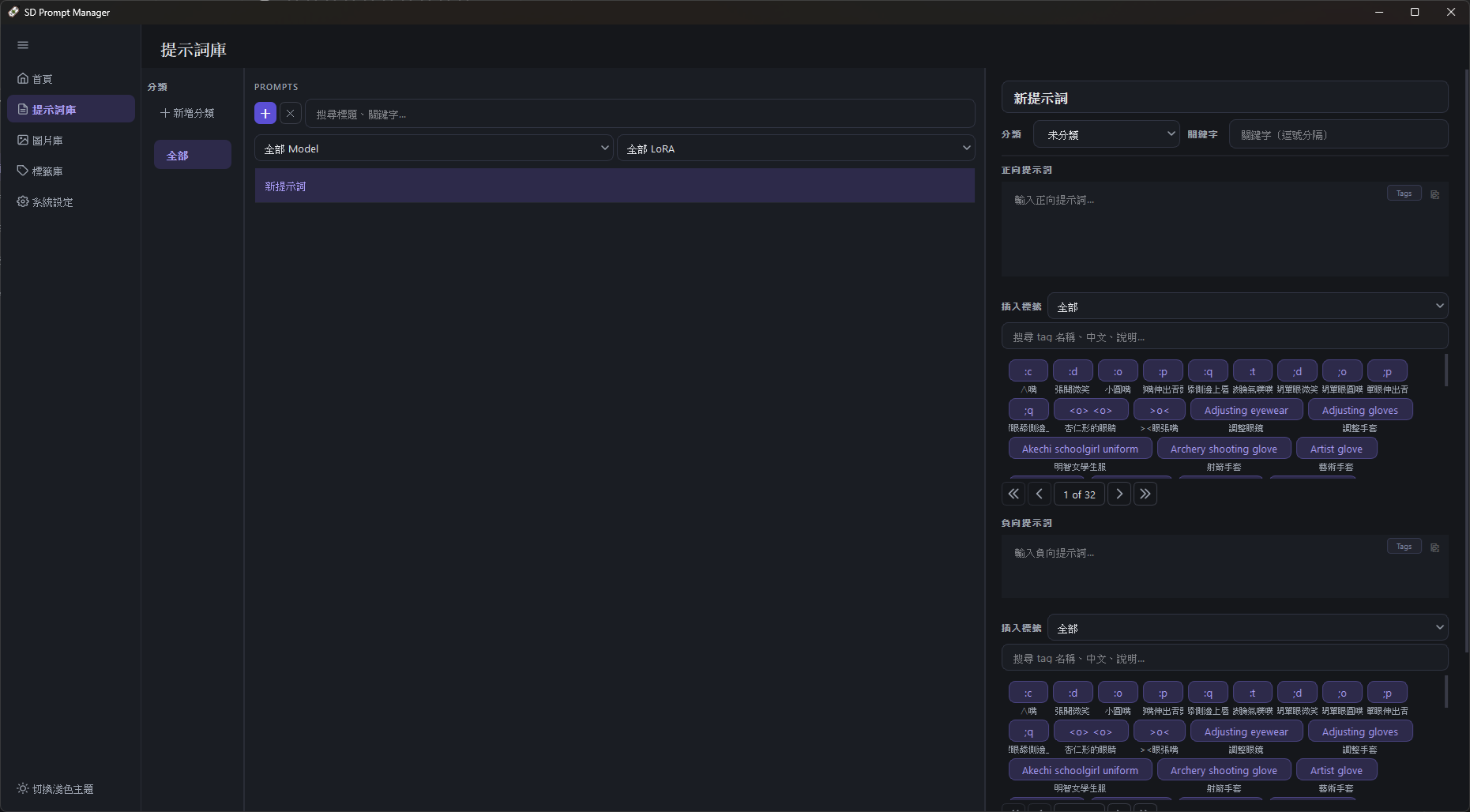Open the 分類 未分類 dropdown

[x=1107, y=134]
